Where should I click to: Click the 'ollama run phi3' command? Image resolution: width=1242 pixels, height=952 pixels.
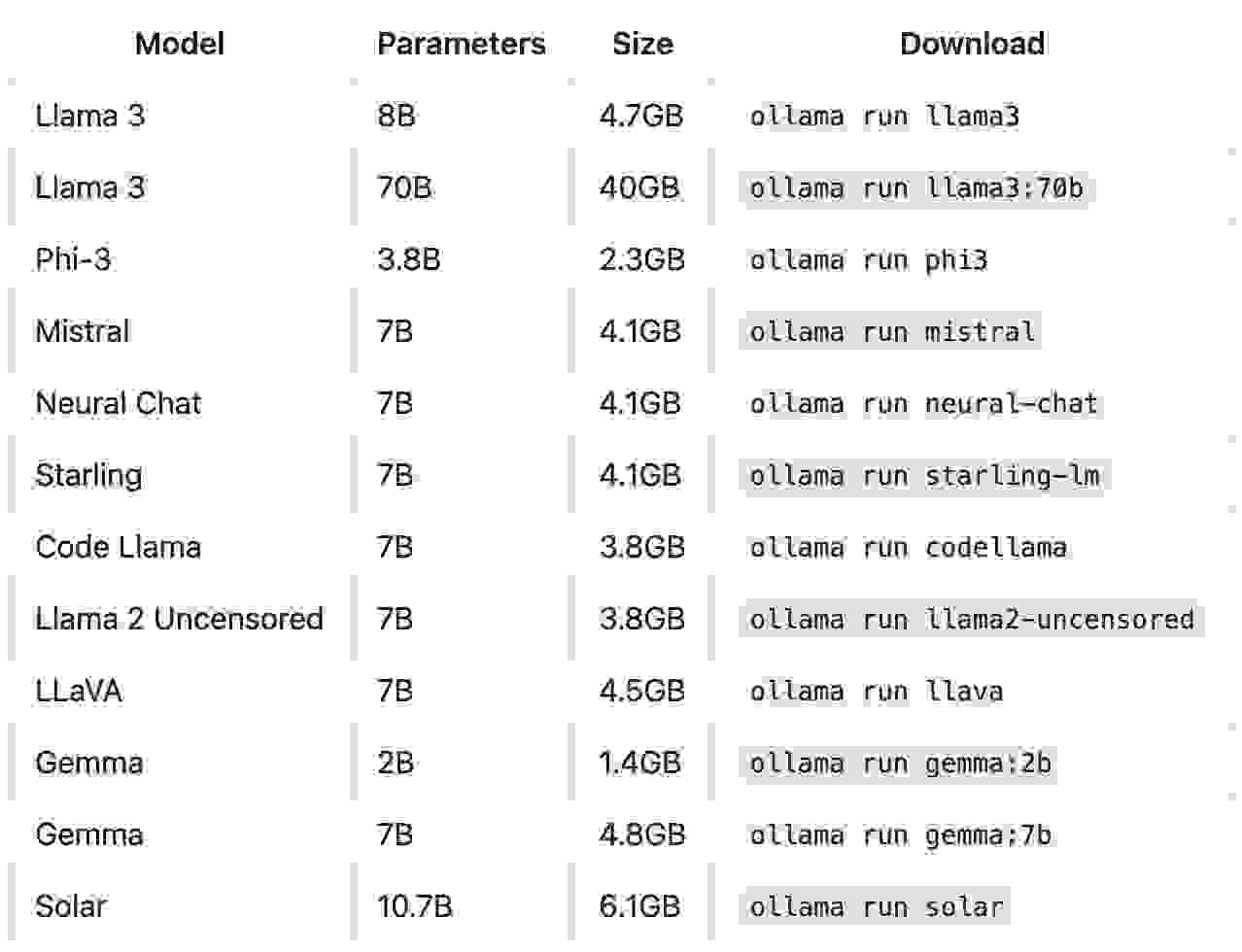[869, 260]
